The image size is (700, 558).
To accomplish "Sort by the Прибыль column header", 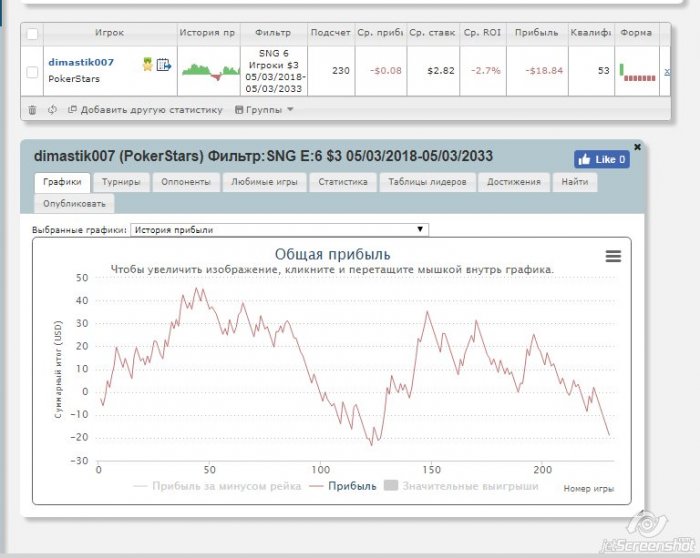I will 537,33.
